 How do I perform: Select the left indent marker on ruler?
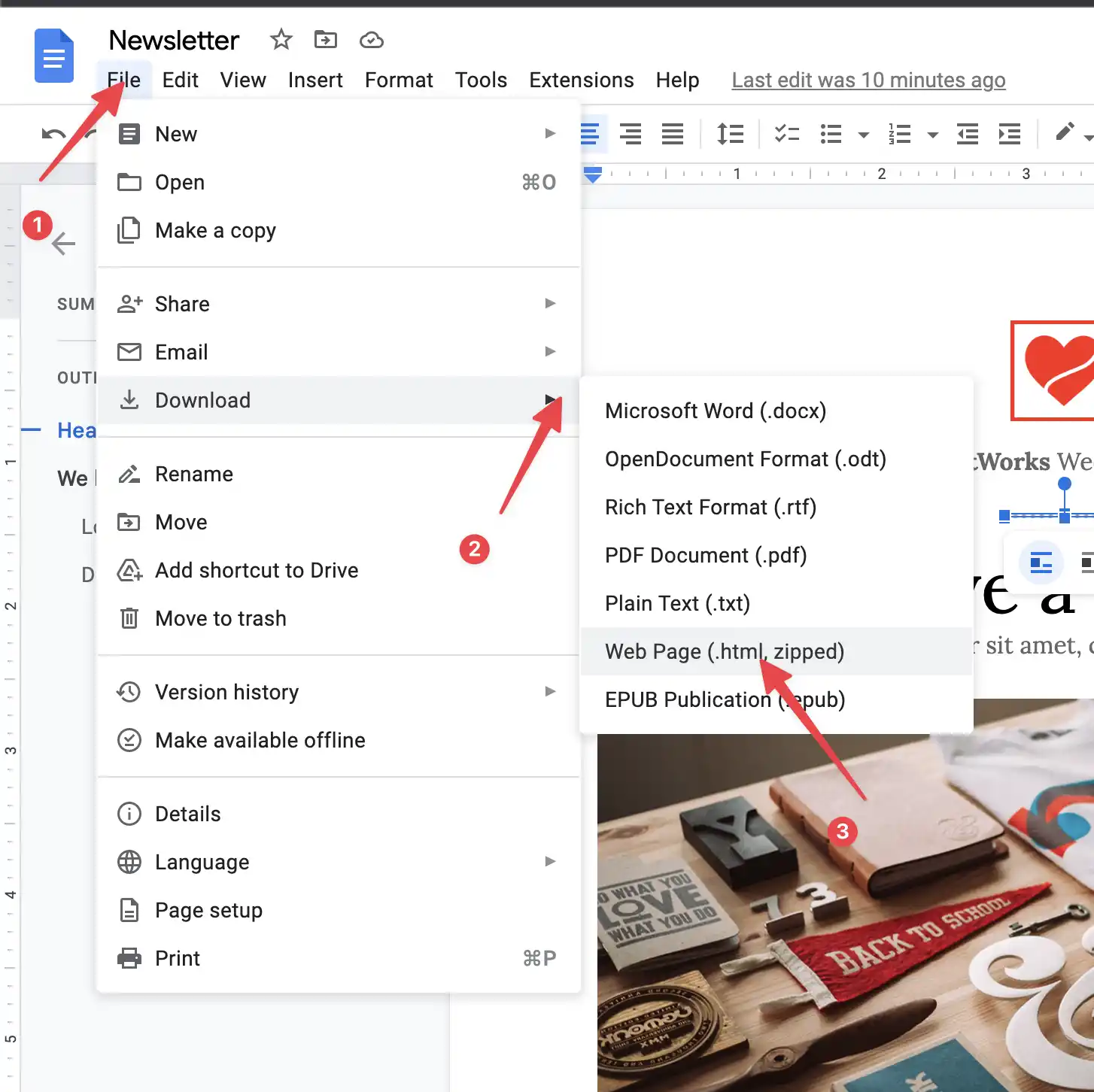tap(593, 176)
